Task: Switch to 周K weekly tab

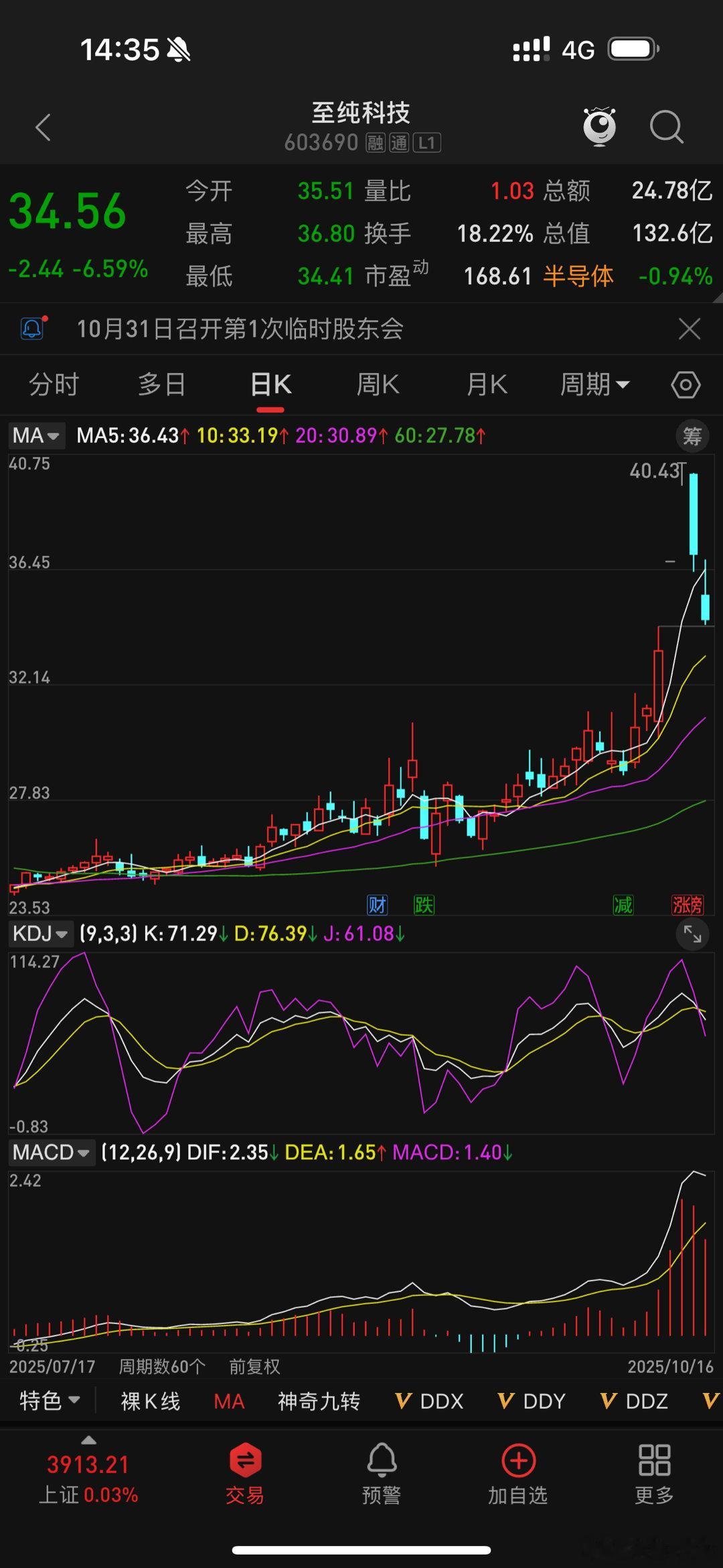Action: point(378,385)
